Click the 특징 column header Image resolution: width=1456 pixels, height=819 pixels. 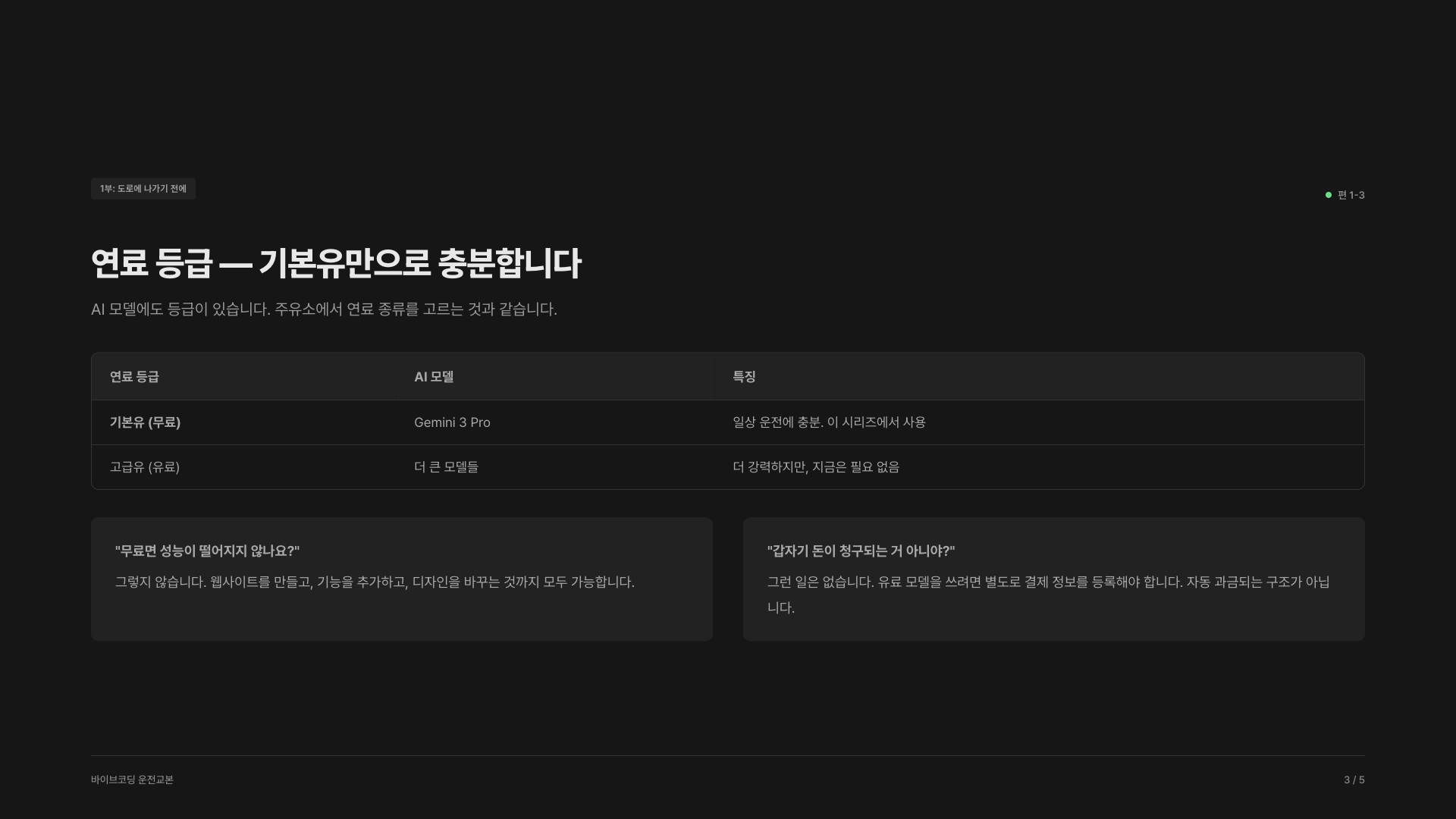745,376
